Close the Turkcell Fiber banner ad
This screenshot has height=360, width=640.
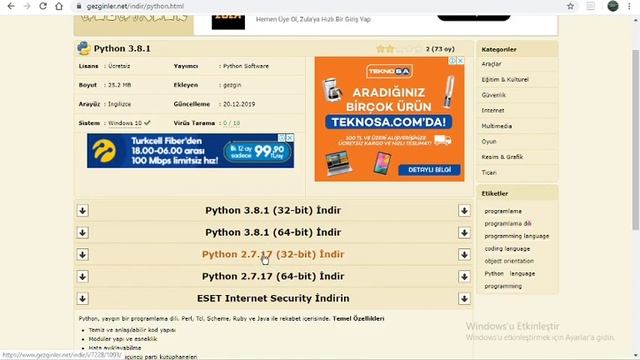click(x=290, y=138)
